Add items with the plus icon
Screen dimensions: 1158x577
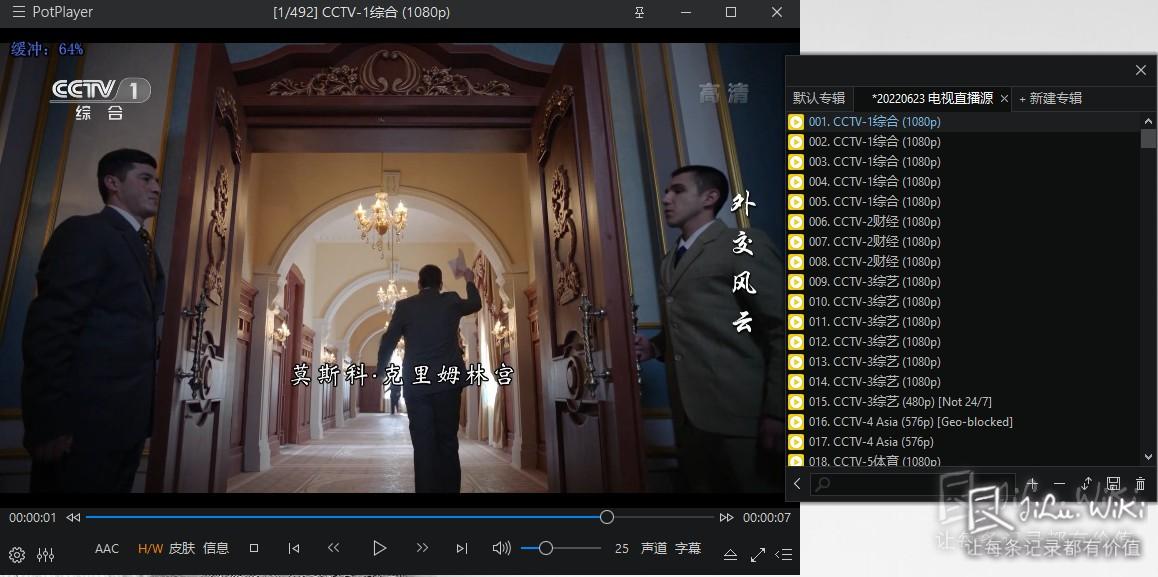click(1032, 485)
